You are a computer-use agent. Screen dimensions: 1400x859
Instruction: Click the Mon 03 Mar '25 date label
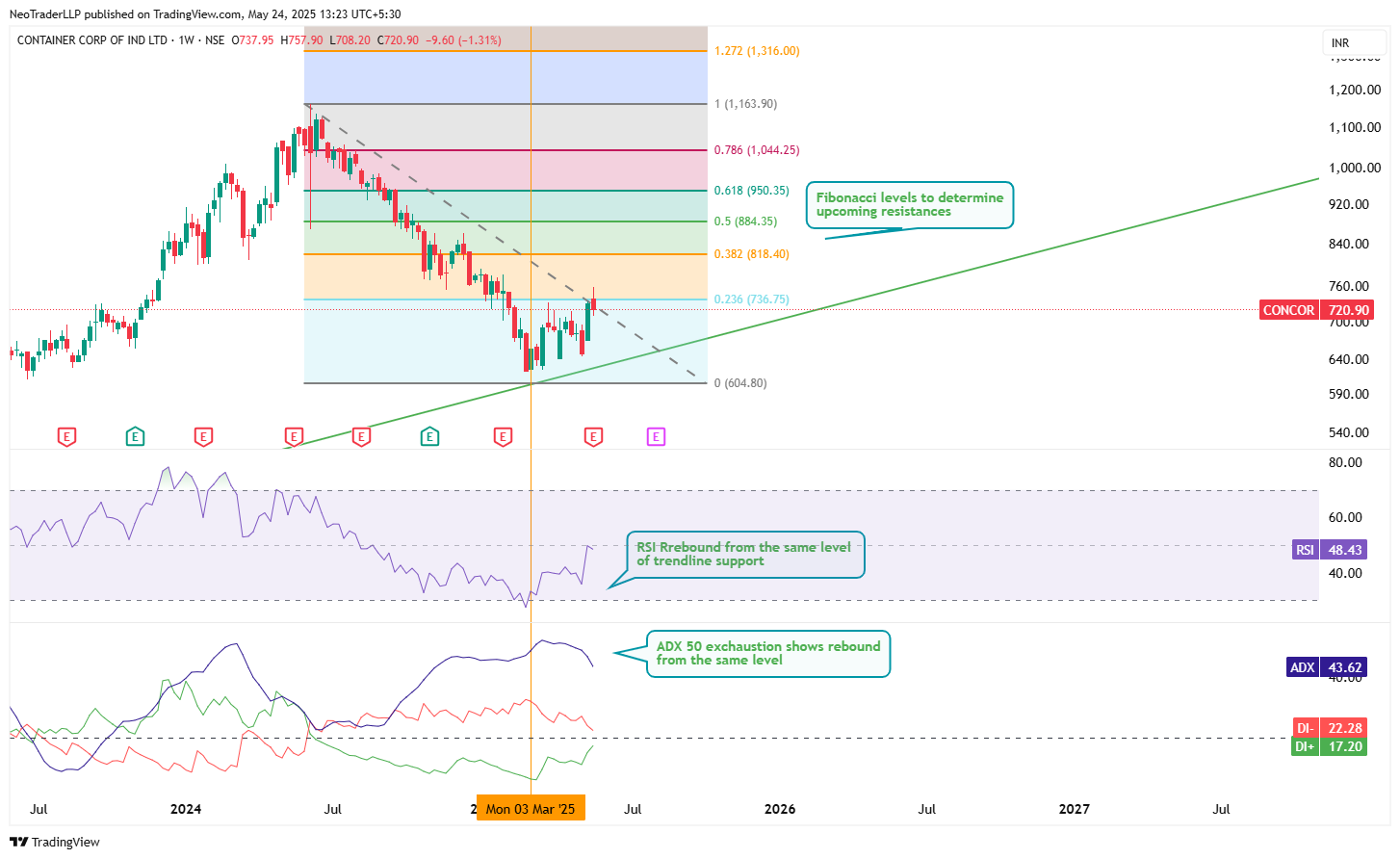(531, 809)
